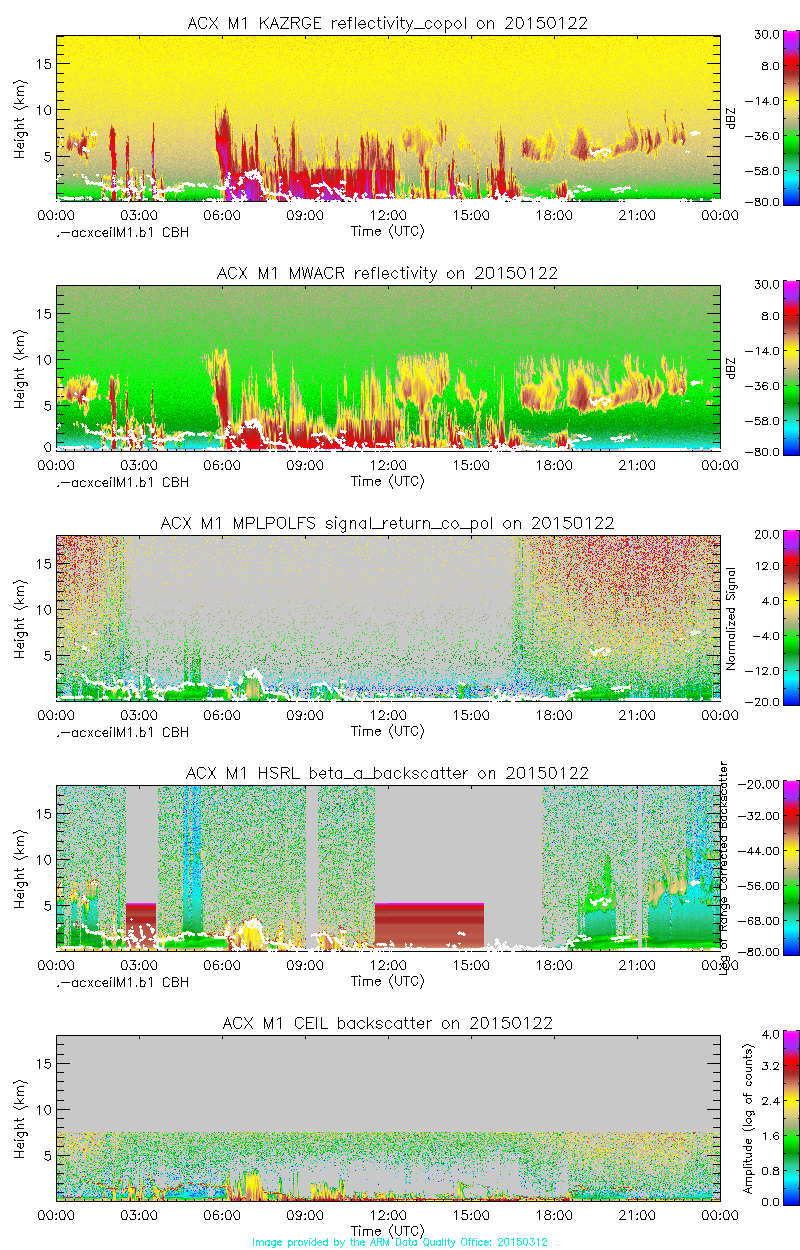Click the KAZRGE reflectivity_copol plot title
This screenshot has width=800, height=1250.
pos(387,23)
